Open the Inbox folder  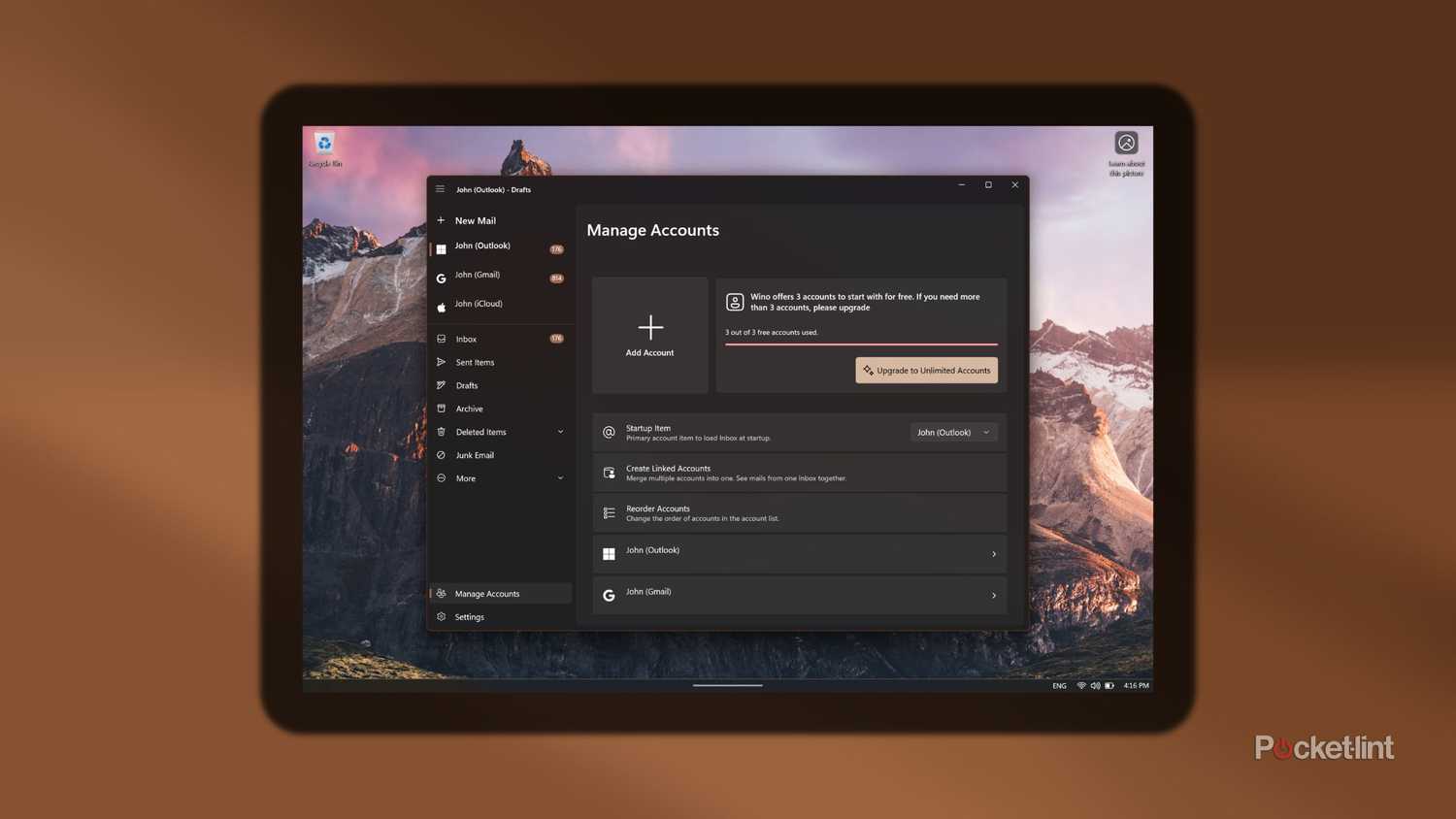(x=501, y=339)
